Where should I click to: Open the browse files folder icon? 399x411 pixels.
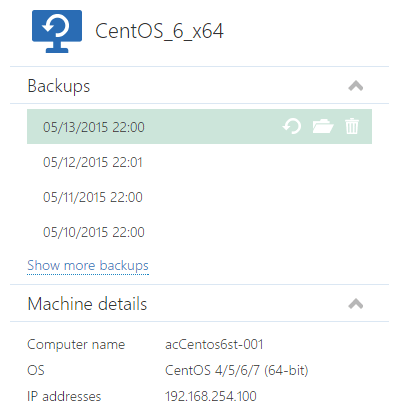tap(323, 126)
